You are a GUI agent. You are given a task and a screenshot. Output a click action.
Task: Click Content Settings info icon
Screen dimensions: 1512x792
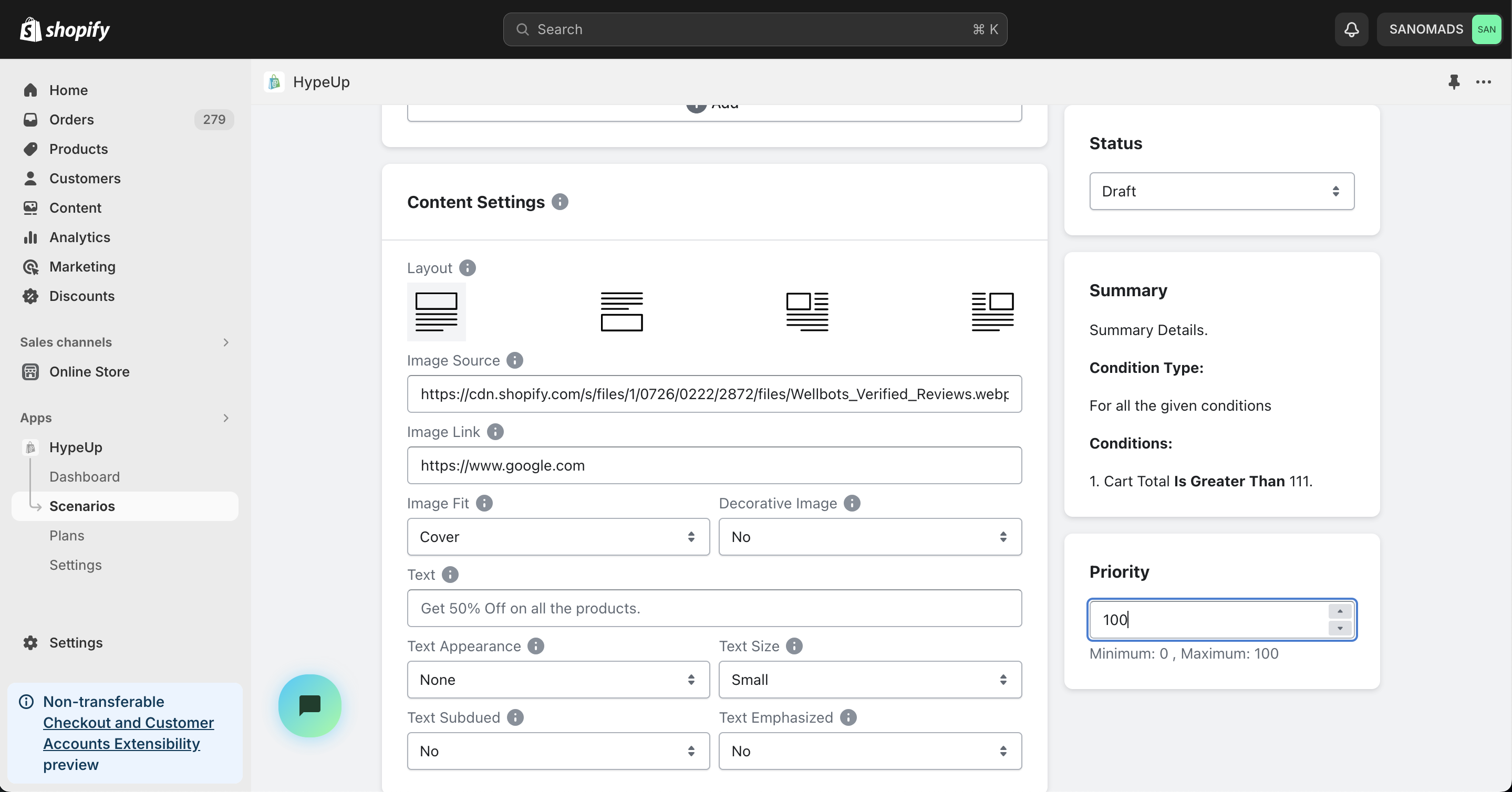pyautogui.click(x=560, y=202)
